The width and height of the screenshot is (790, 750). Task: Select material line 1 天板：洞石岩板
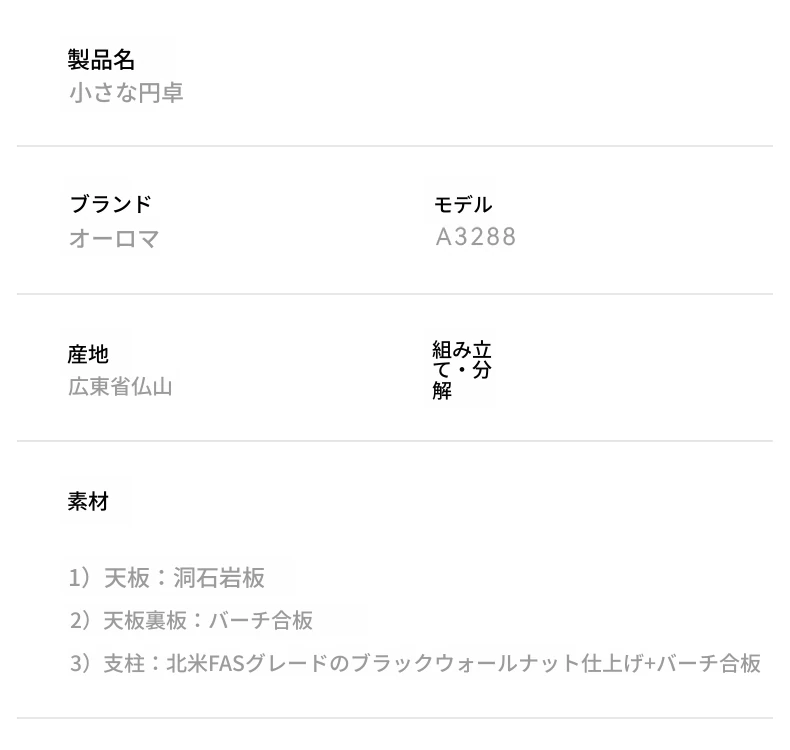pos(167,578)
